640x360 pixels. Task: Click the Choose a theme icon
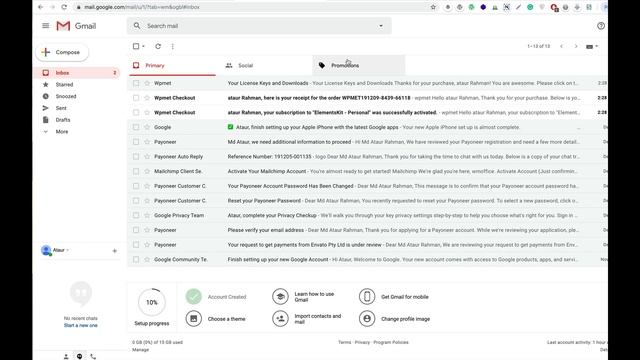[193, 318]
